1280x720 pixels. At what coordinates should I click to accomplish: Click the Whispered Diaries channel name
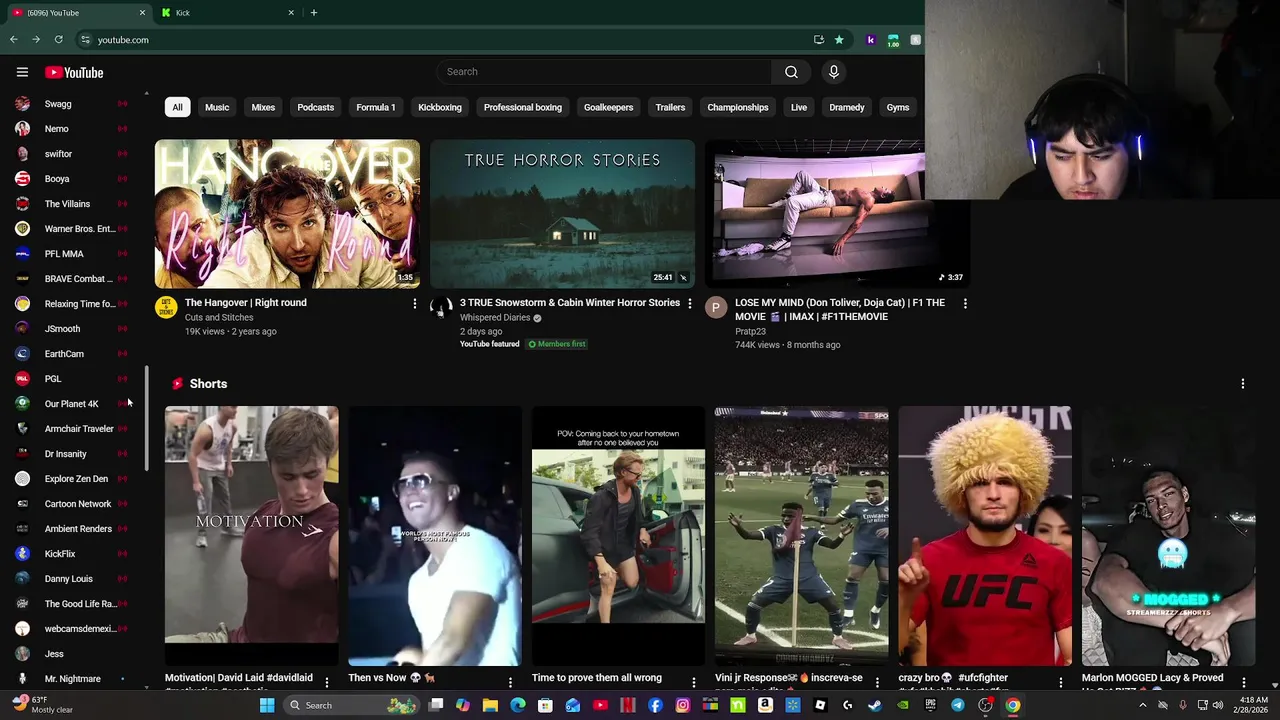[495, 318]
